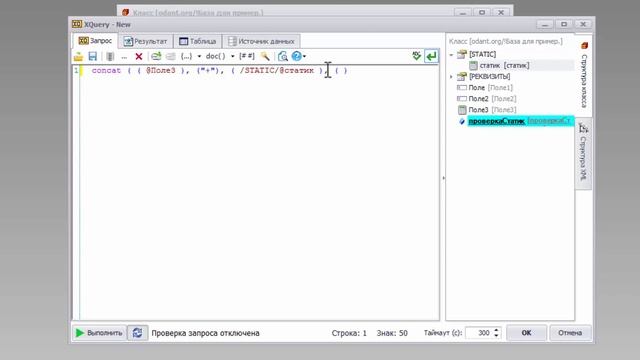Click the Проверка запроса отключена status text
The height and width of the screenshot is (360, 640).
(x=205, y=333)
